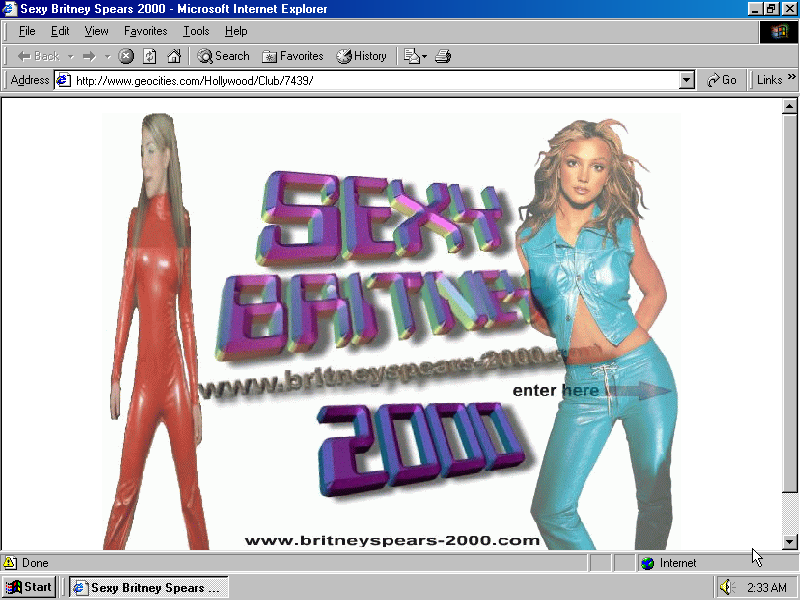The width and height of the screenshot is (800, 600).
Task: Open the Favorites menu
Action: 145,31
